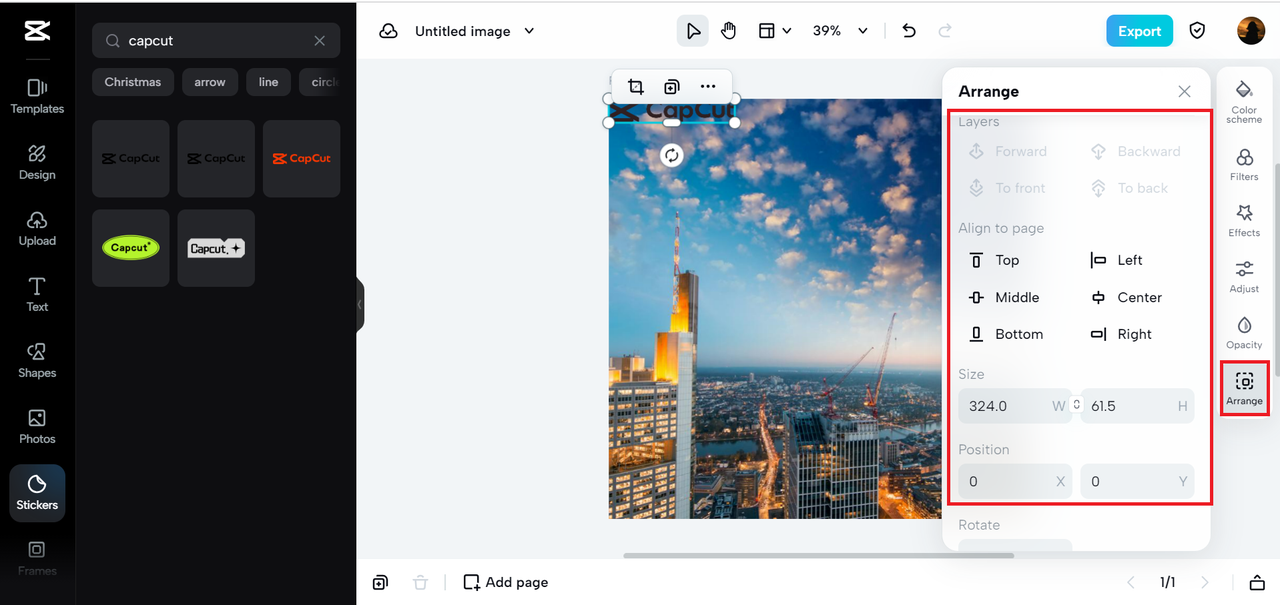
Task: Bring layer Forward
Action: [x=1008, y=152]
